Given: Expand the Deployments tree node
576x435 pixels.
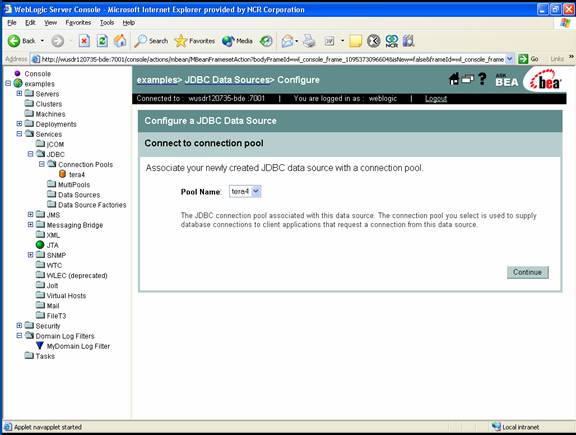Looking at the screenshot, I should click(19, 124).
